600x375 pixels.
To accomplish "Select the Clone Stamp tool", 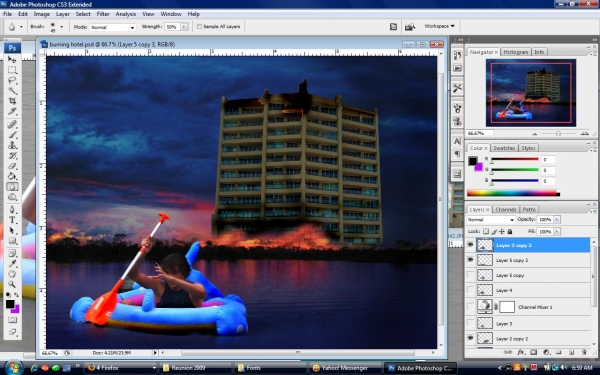I will point(12,145).
